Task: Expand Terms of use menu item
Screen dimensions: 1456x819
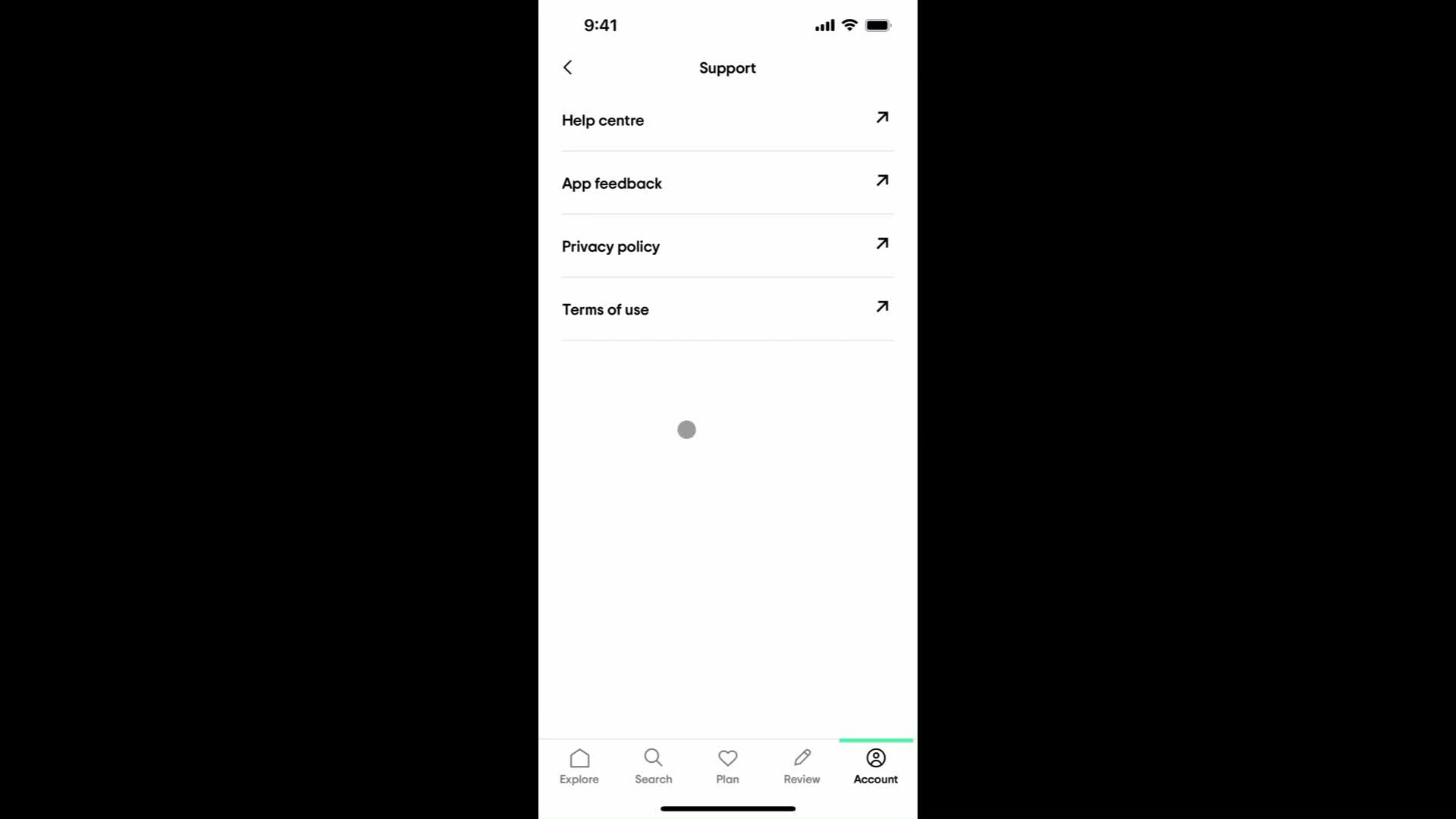Action: (728, 309)
